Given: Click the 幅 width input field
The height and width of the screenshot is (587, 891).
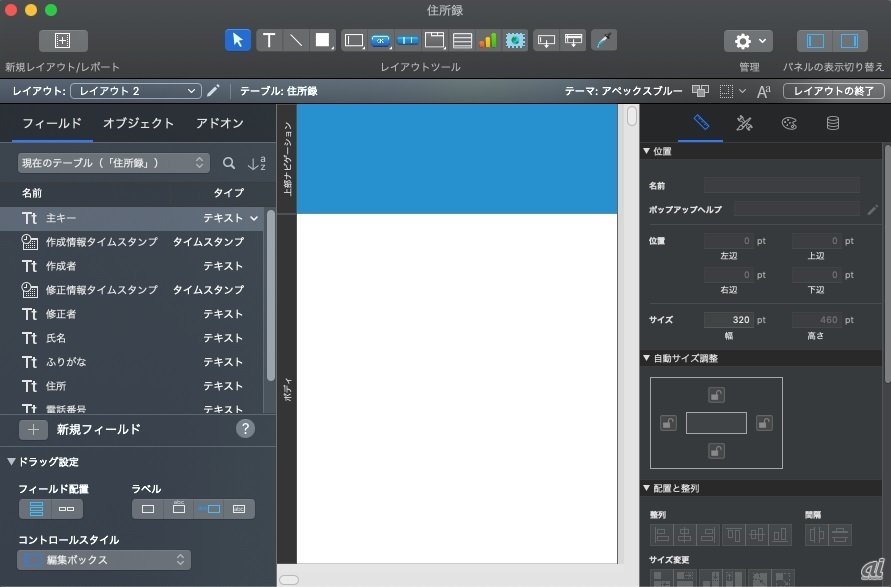Looking at the screenshot, I should click(x=728, y=320).
